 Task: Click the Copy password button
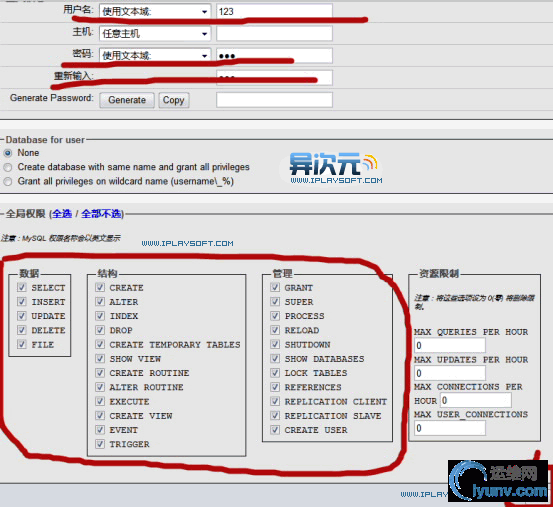(174, 100)
